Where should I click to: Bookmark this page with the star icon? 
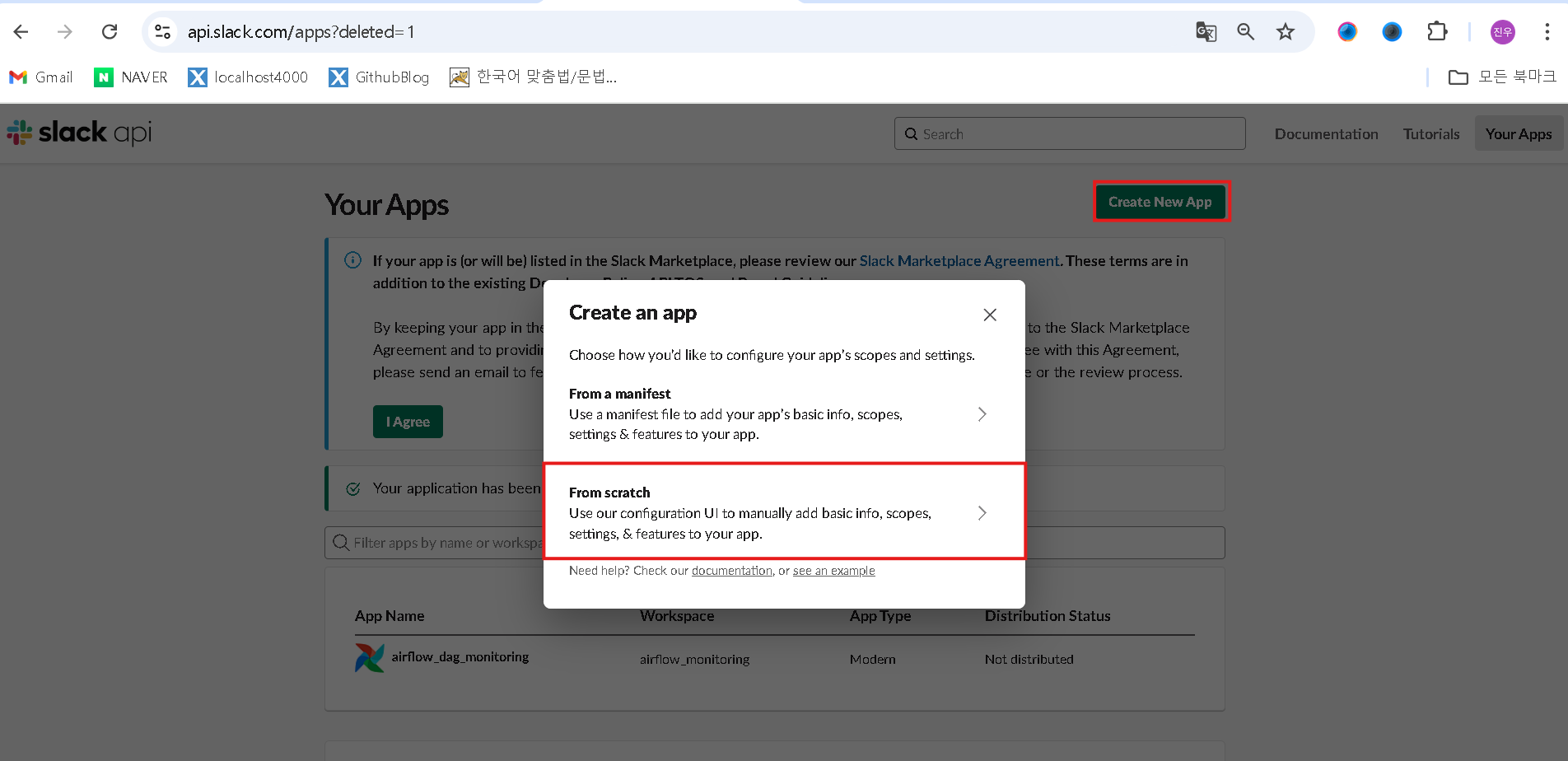1285,32
